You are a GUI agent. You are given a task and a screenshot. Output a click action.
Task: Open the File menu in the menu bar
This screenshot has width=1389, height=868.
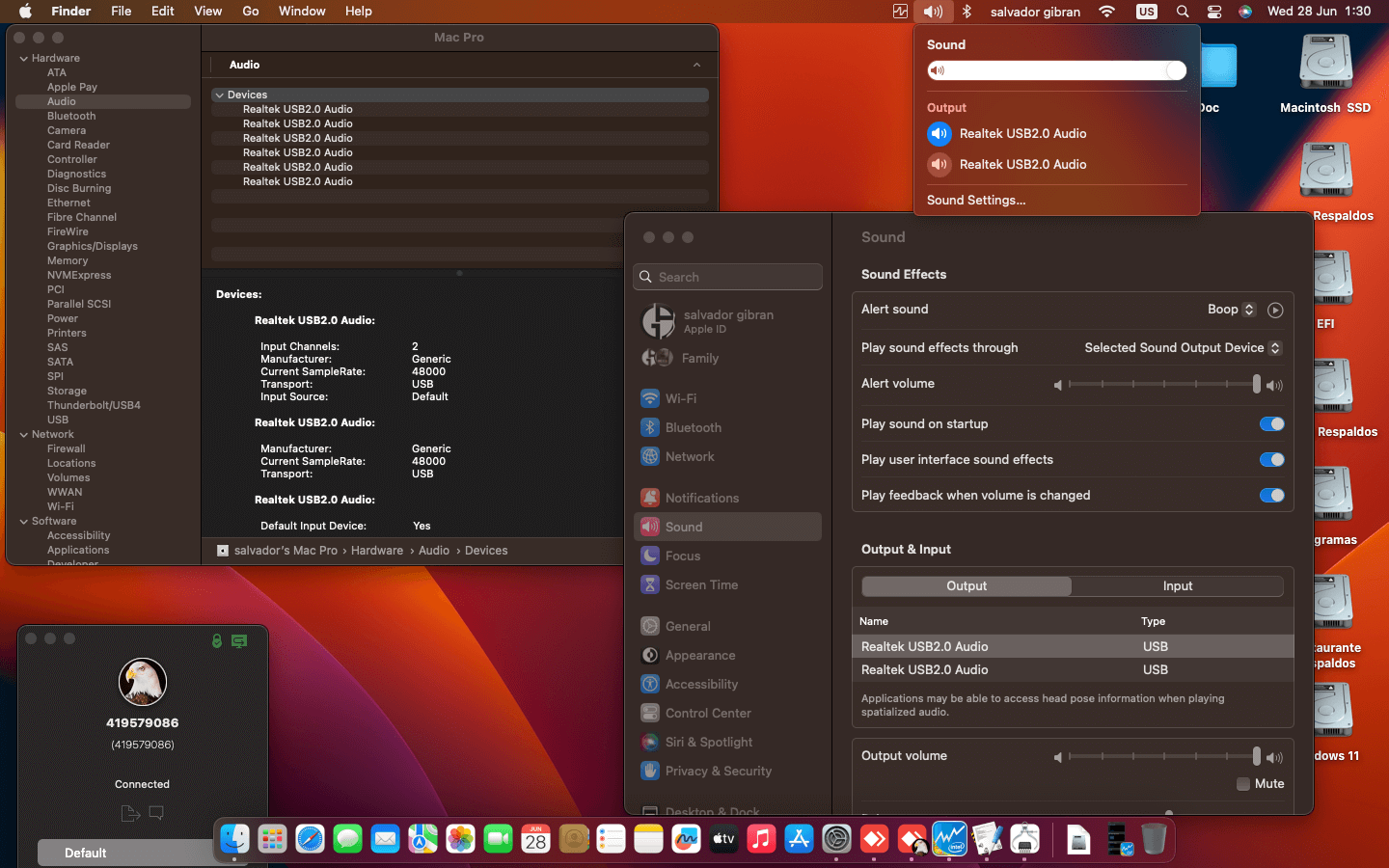point(122,12)
